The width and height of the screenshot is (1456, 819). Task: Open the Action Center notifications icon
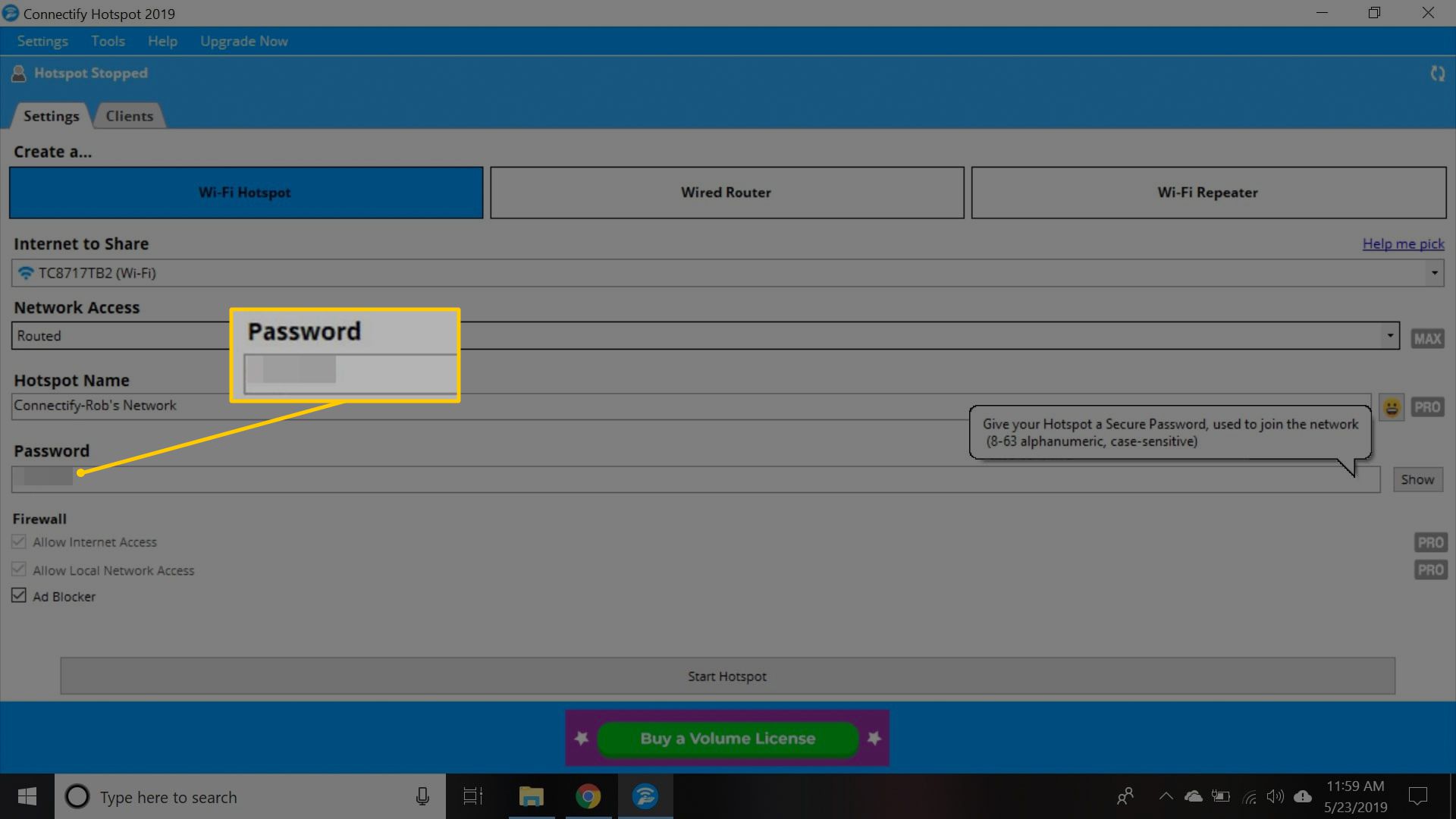(1417, 796)
